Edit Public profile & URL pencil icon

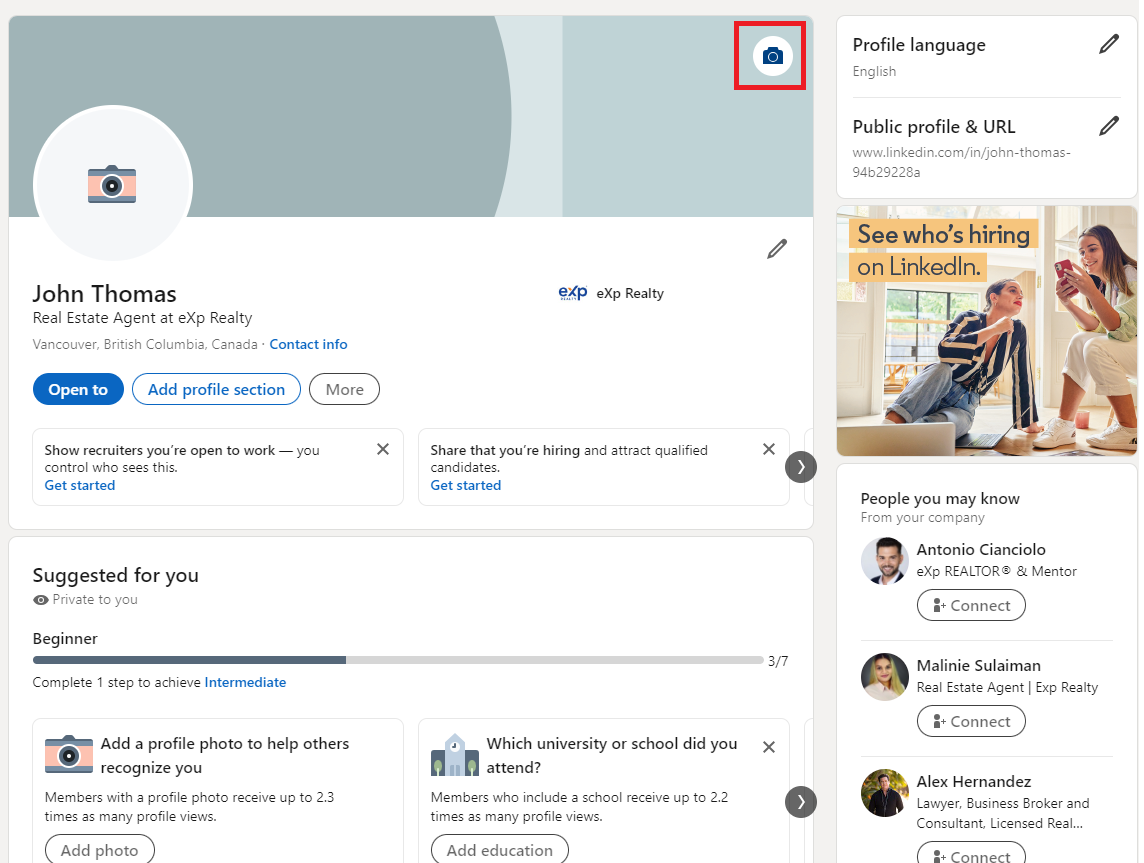[x=1108, y=126]
